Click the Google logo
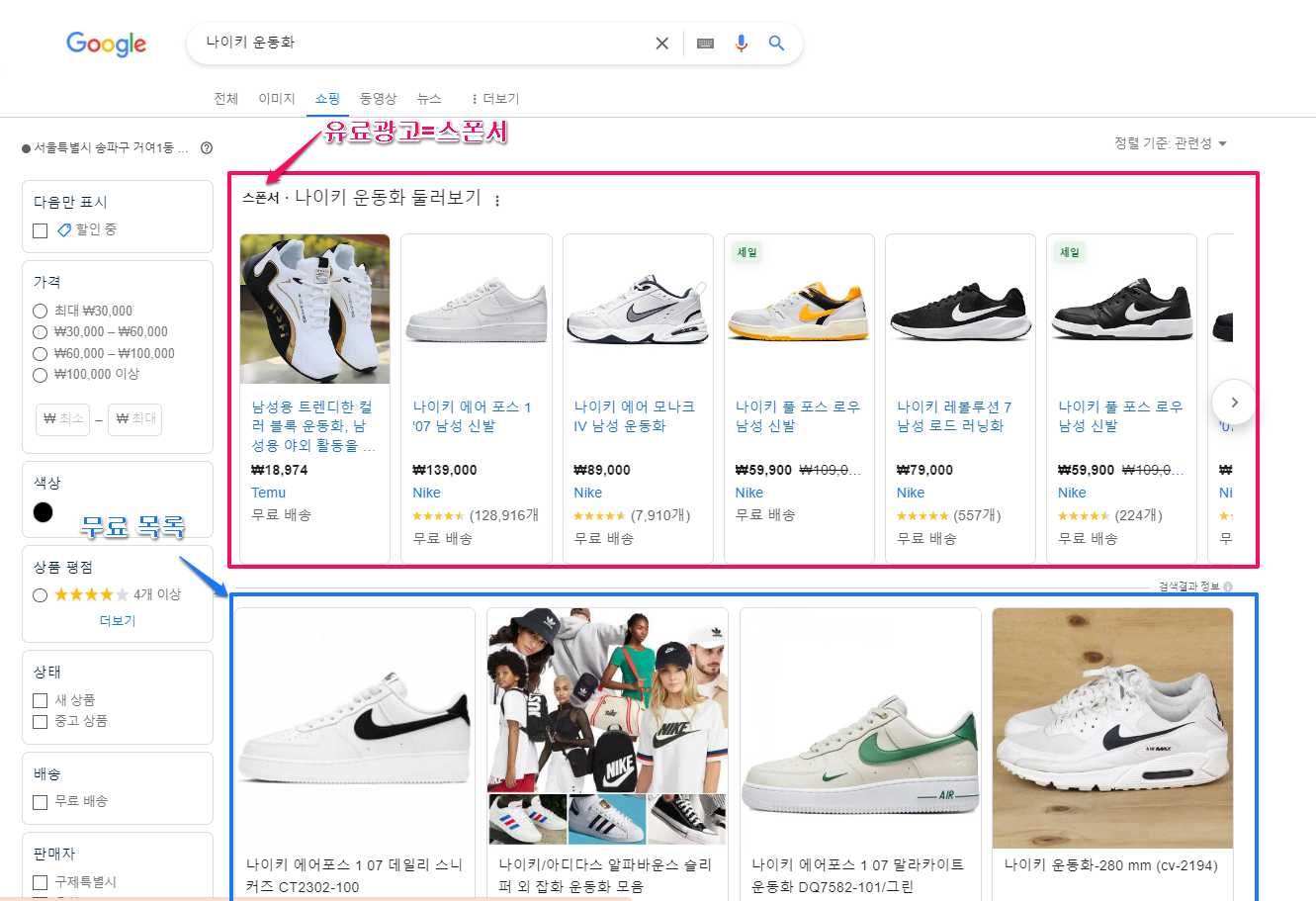 pyautogui.click(x=106, y=44)
